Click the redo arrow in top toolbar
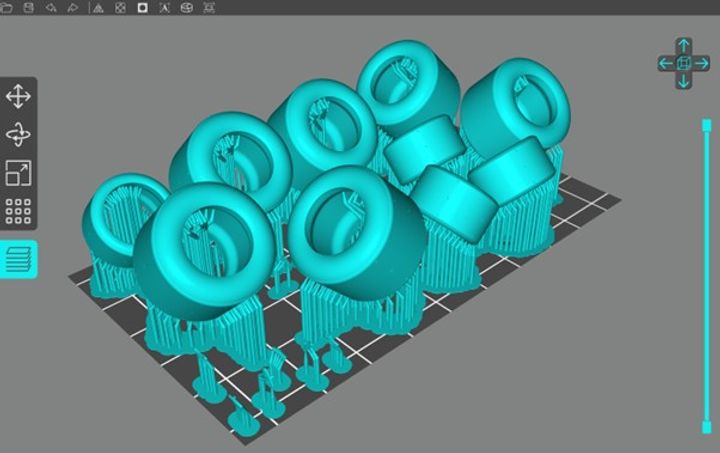The image size is (720, 453). pyautogui.click(x=72, y=7)
